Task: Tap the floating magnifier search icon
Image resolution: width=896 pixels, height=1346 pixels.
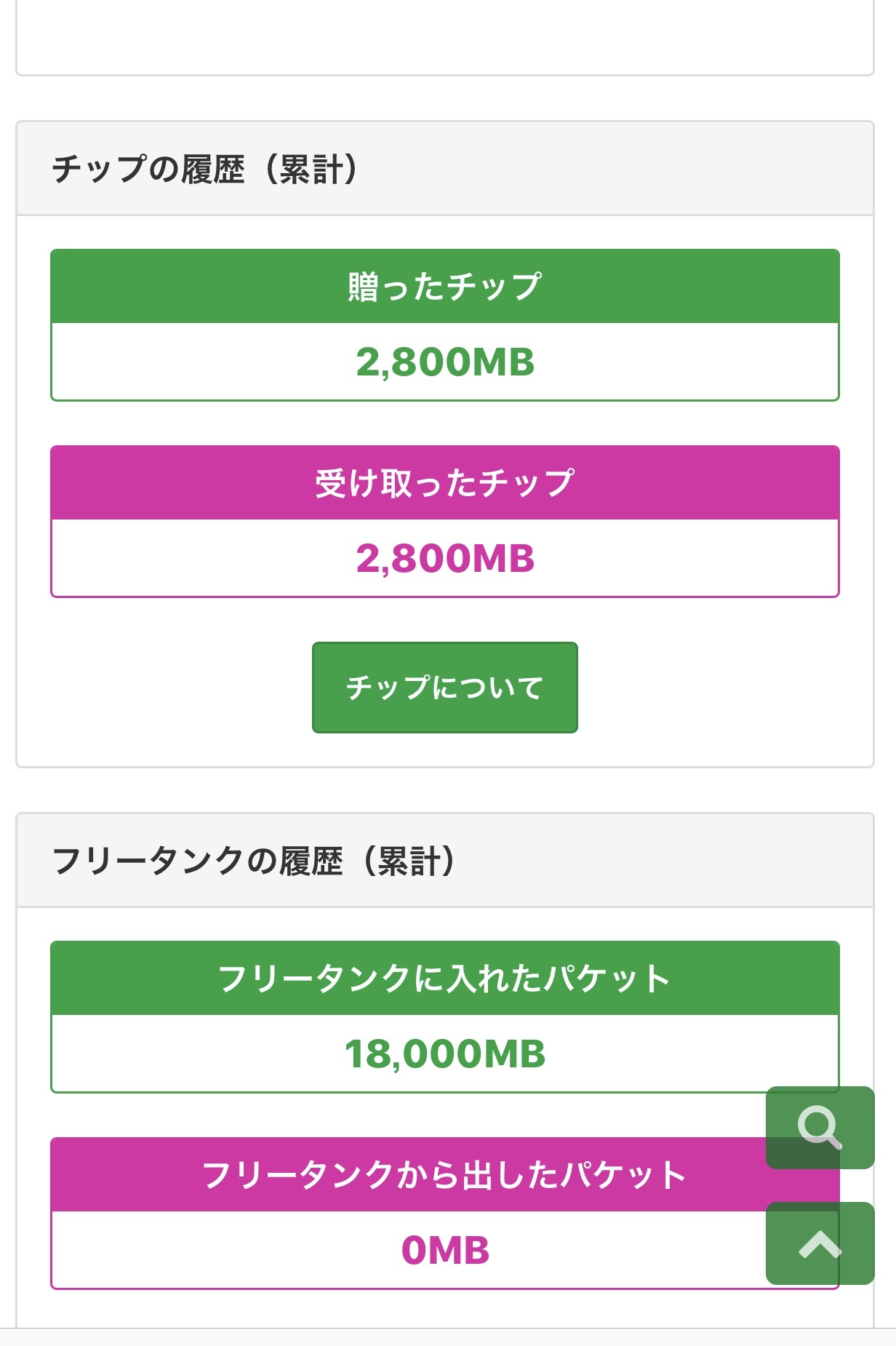Action: (820, 1127)
